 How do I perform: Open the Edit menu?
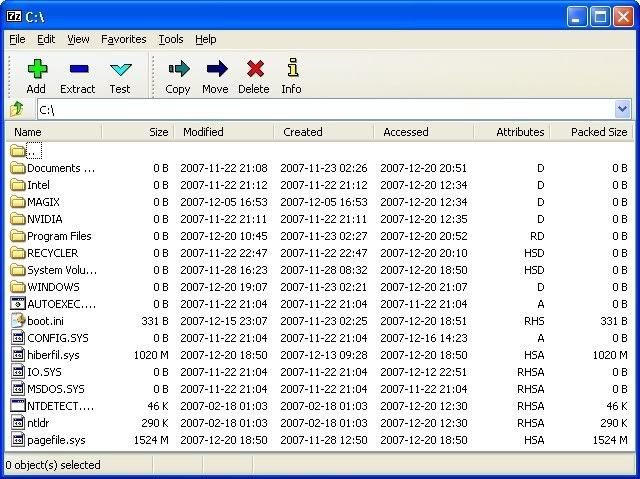46,39
